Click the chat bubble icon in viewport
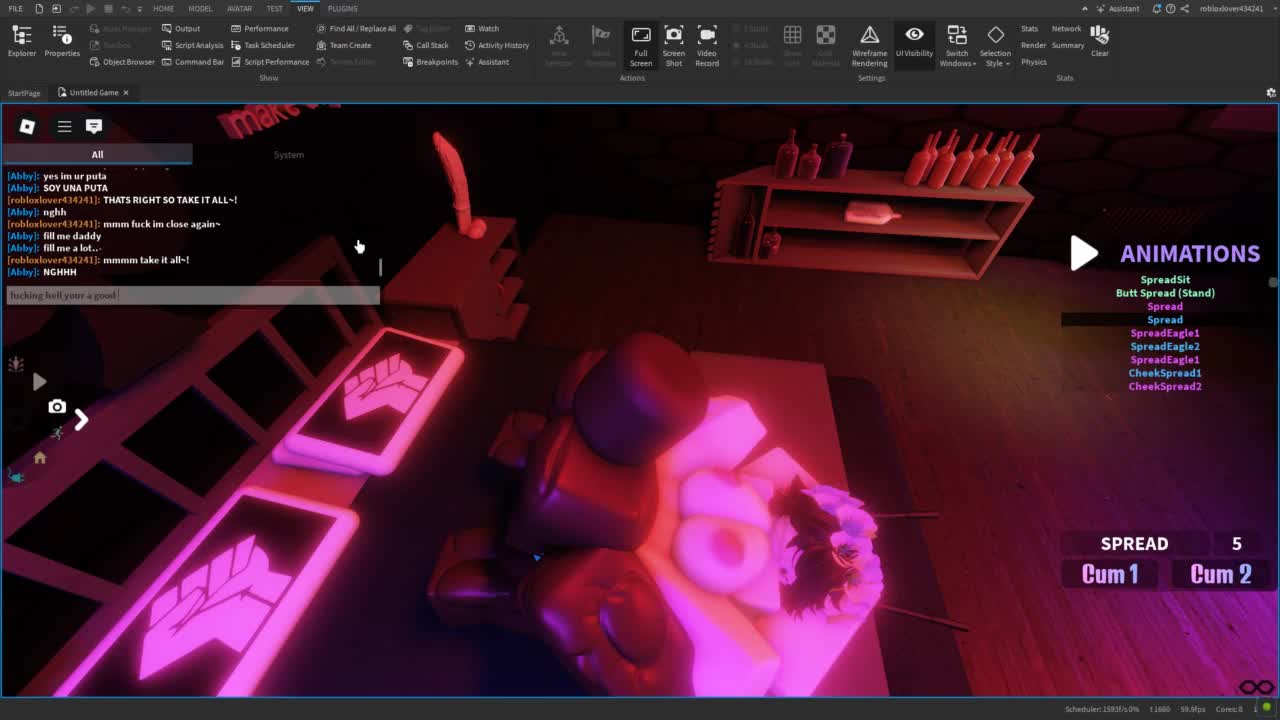The width and height of the screenshot is (1280, 720). tap(94, 126)
